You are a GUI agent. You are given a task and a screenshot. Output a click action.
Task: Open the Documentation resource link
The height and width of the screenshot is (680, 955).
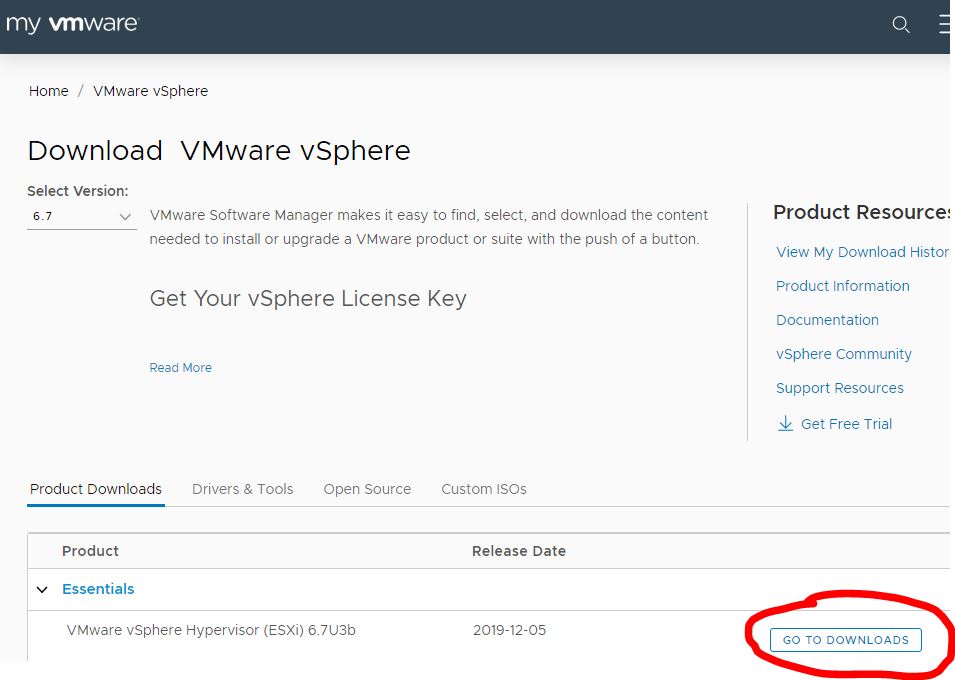tap(827, 320)
